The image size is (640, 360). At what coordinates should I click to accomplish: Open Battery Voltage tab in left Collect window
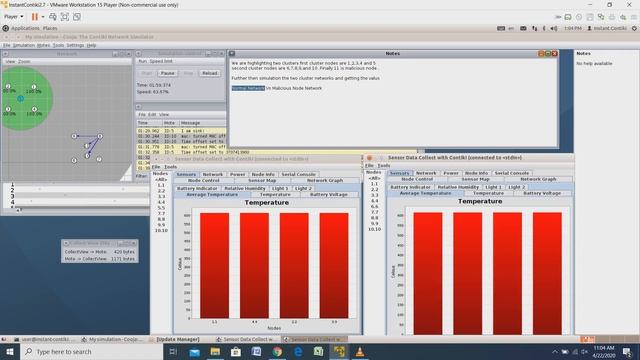(329, 195)
